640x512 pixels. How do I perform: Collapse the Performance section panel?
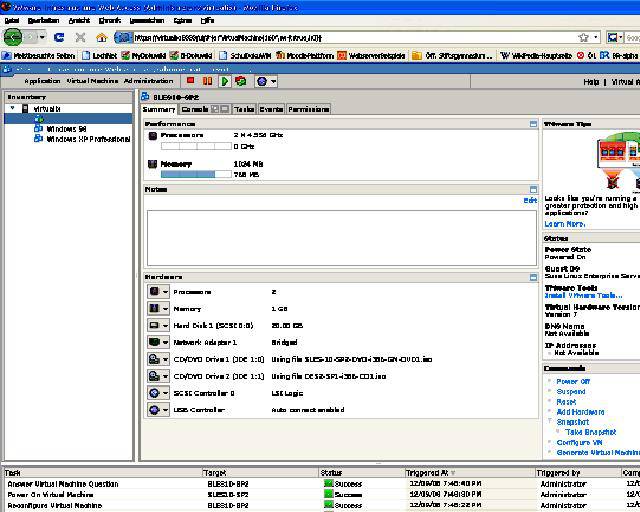(534, 124)
